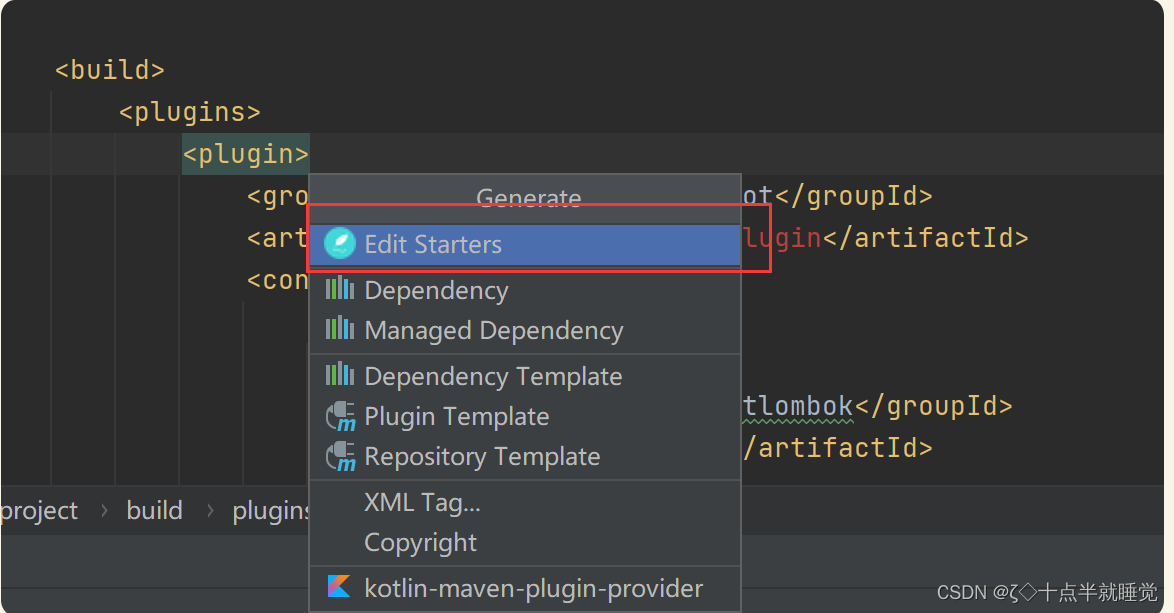
Task: Click the icon beside Managed Dependency
Action: pyautogui.click(x=340, y=328)
